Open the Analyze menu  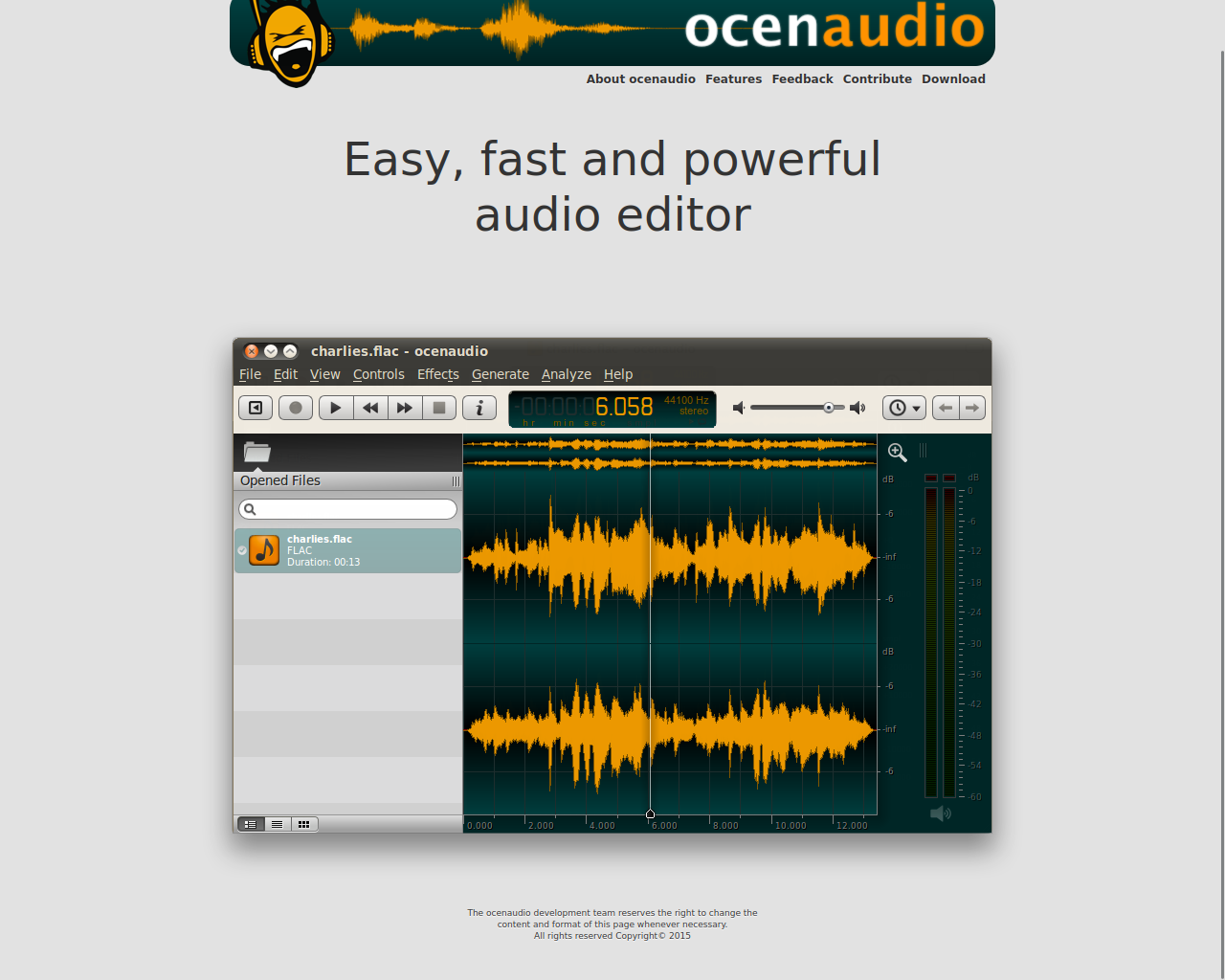(567, 374)
